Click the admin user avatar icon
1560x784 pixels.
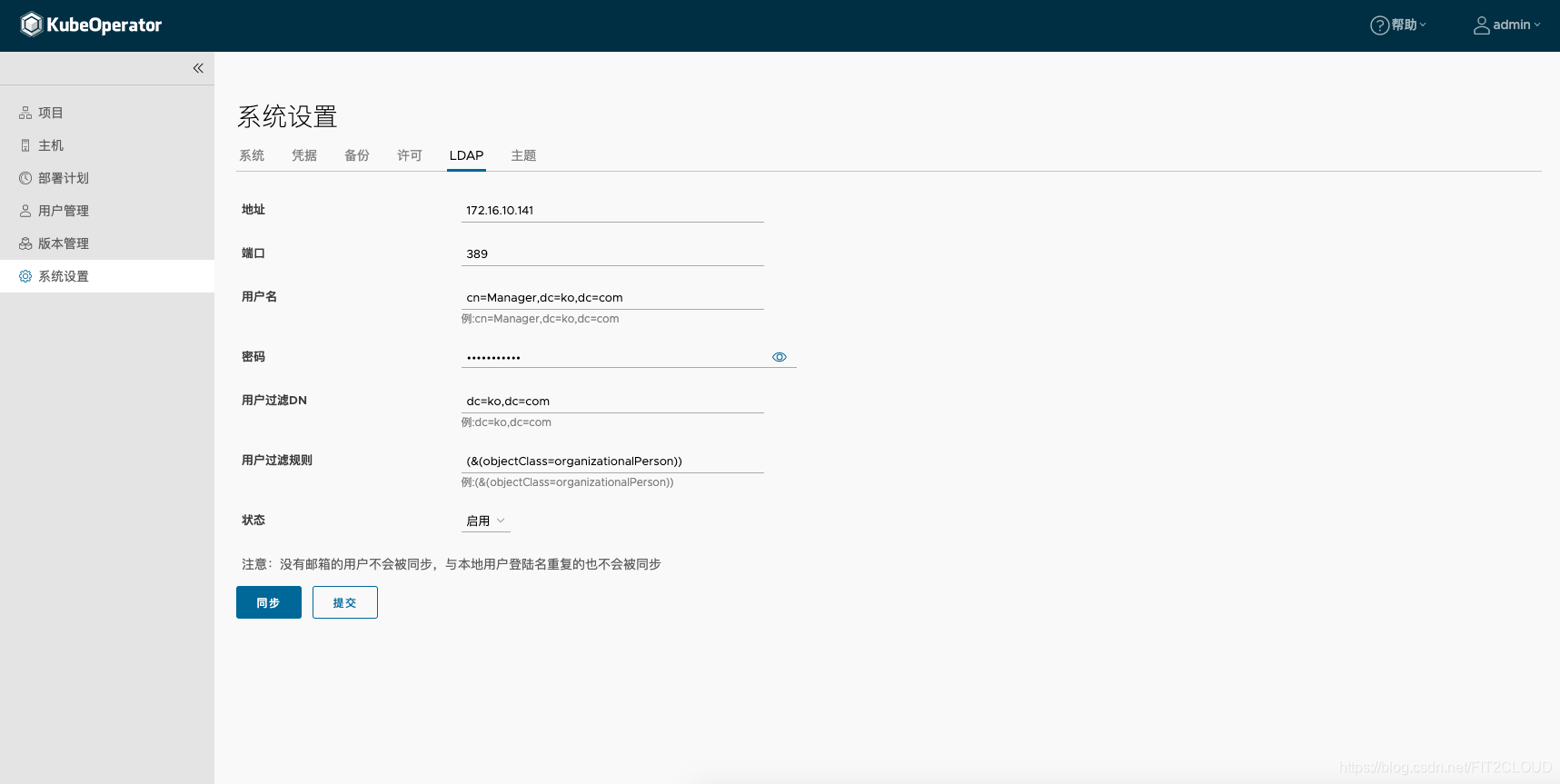coord(1481,25)
